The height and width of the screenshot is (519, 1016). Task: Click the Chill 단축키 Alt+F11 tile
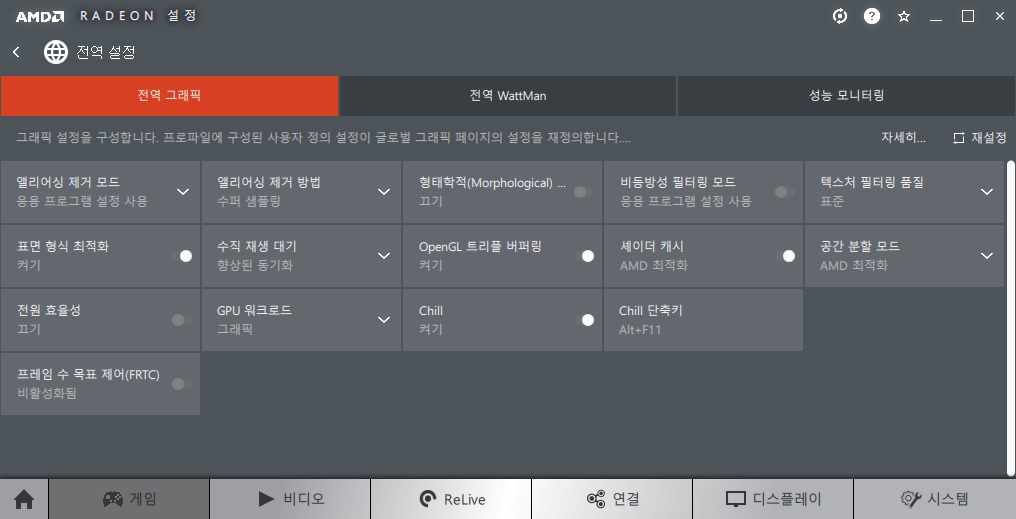pos(703,320)
